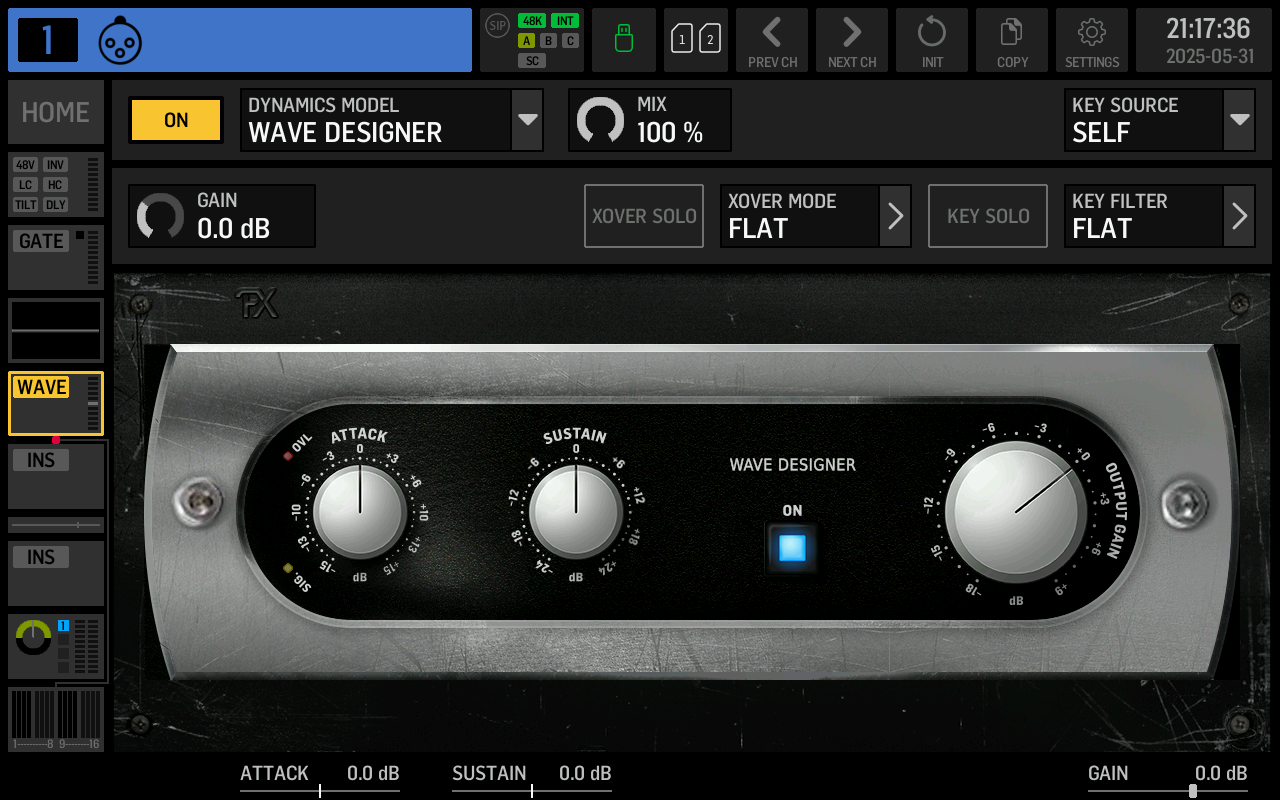Open channel copy with the COPY icon

point(1011,40)
